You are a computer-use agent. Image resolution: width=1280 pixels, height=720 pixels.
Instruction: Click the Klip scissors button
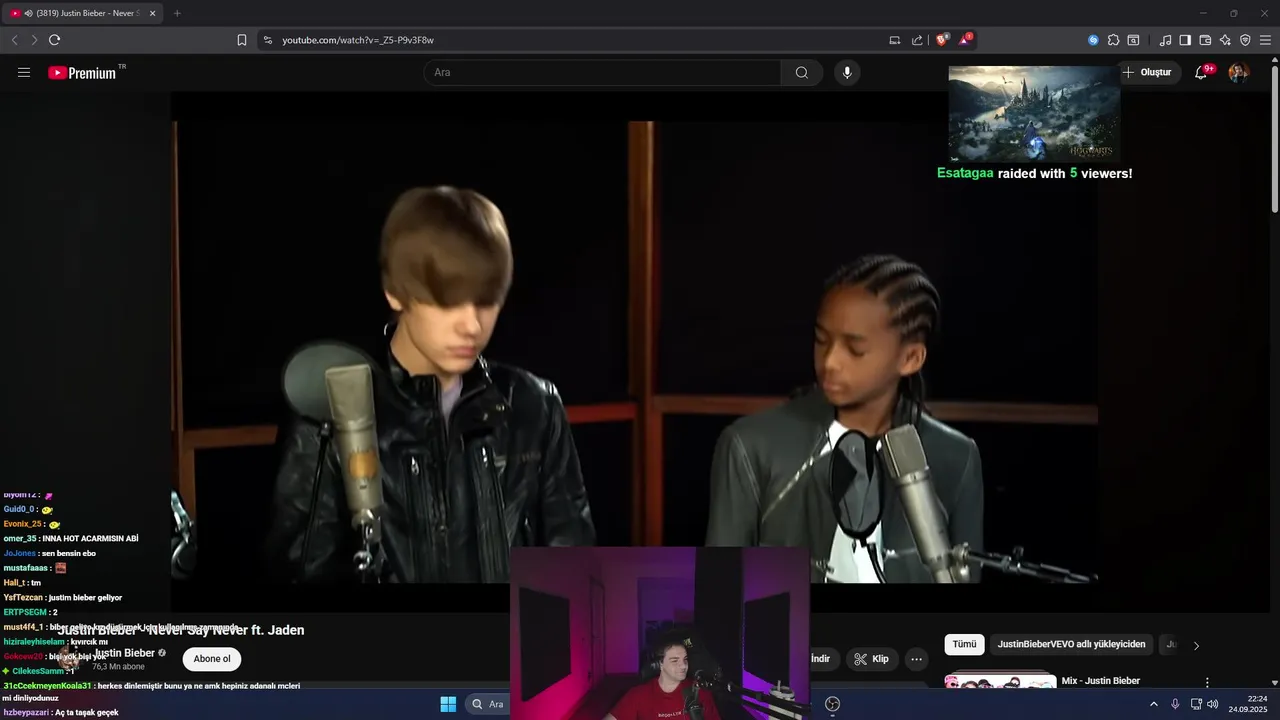coord(872,659)
